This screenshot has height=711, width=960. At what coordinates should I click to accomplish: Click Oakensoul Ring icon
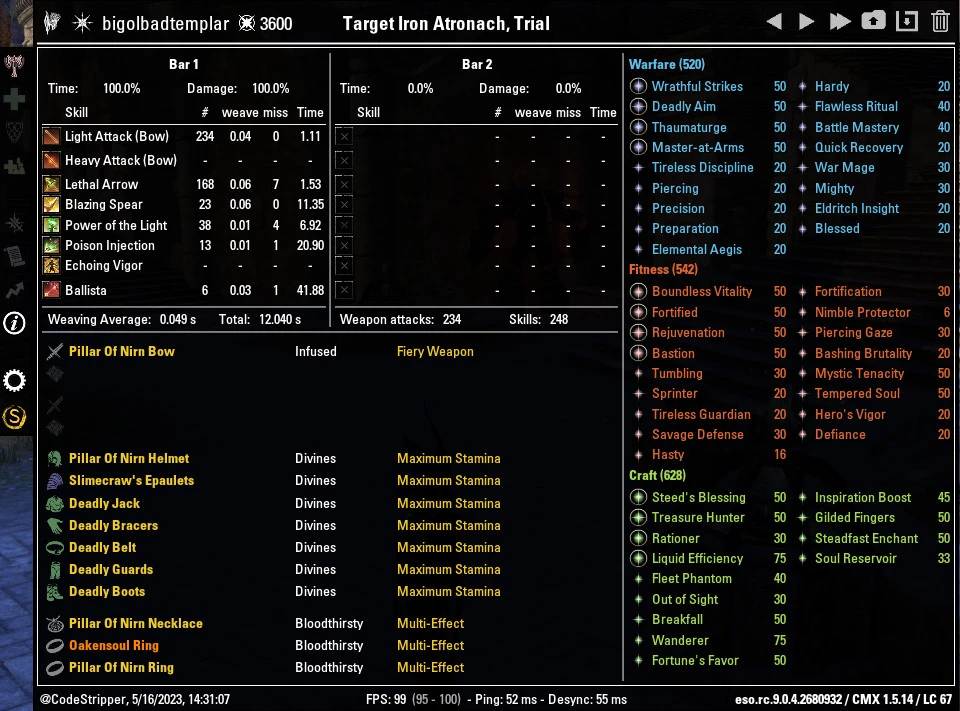coord(55,645)
